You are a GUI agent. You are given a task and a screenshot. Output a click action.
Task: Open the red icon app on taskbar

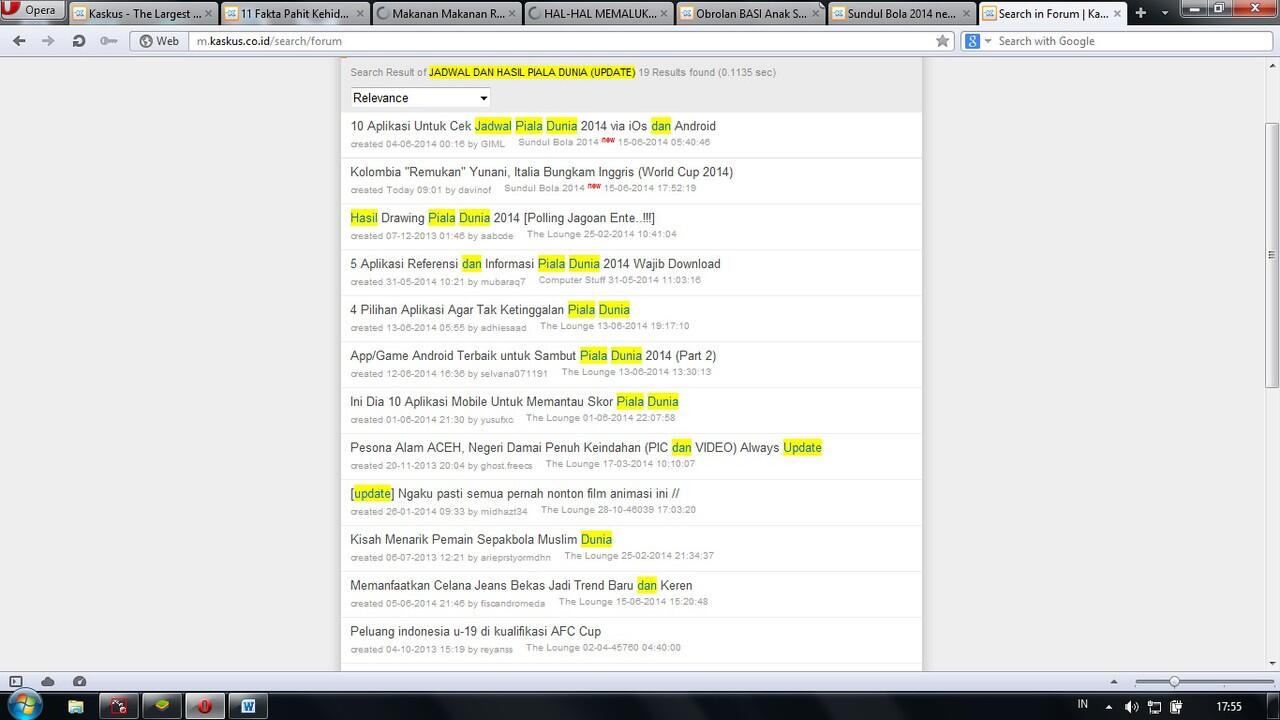pyautogui.click(x=118, y=706)
